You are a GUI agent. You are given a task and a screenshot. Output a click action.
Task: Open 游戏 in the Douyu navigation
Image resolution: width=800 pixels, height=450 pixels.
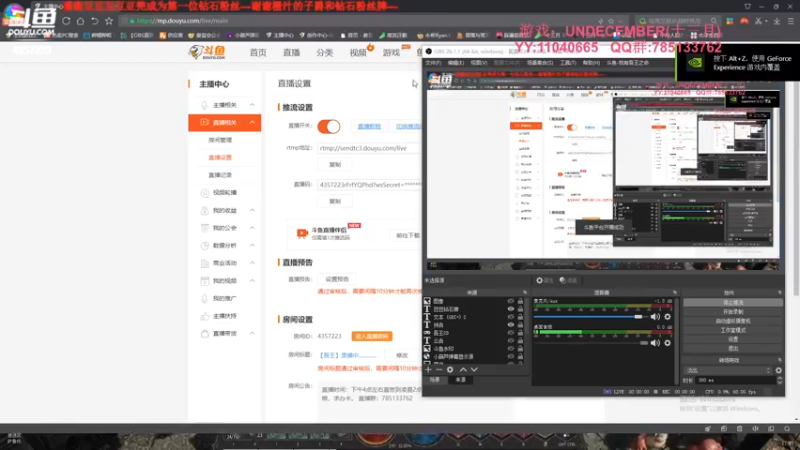(391, 53)
